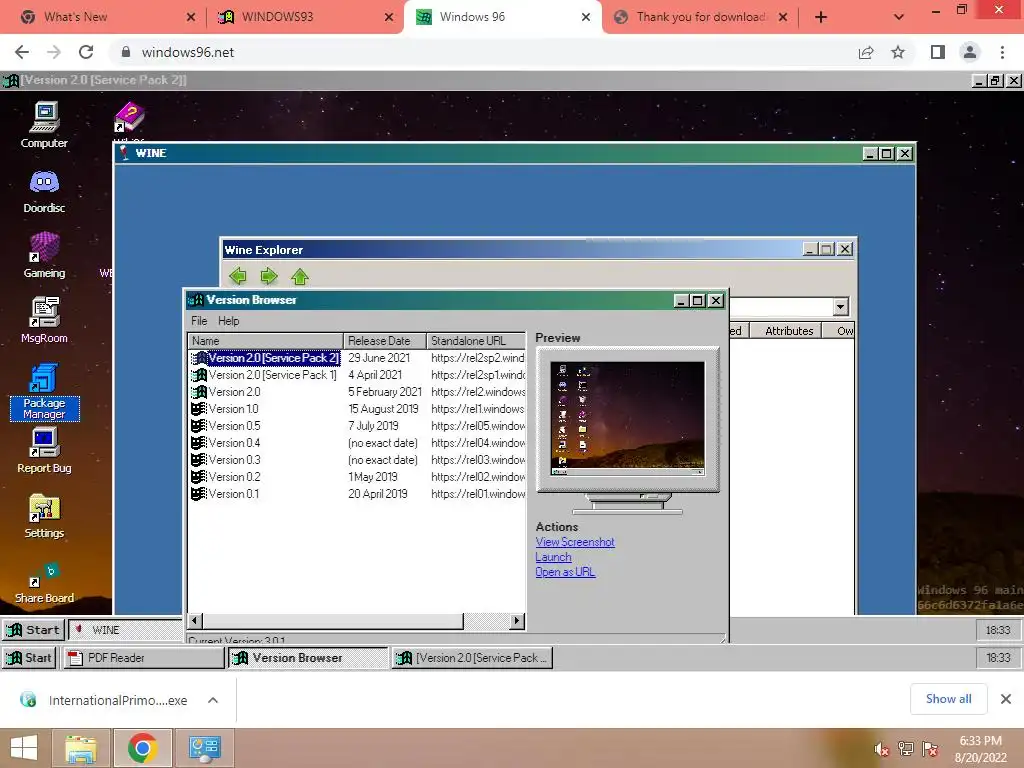Viewport: 1024px width, 768px height.
Task: Select the Version 1.0 row
Action: pyautogui.click(x=357, y=409)
